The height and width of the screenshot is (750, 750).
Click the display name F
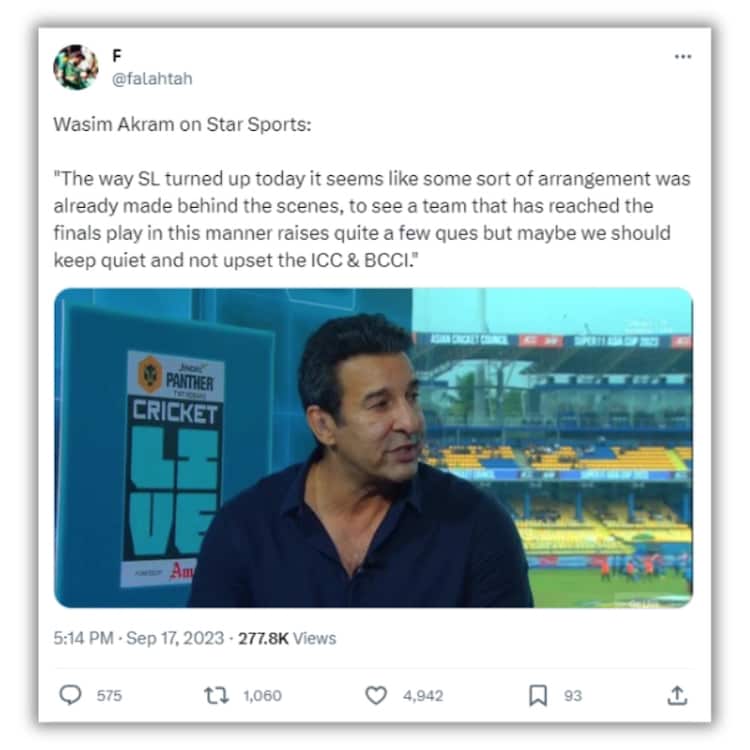(117, 56)
